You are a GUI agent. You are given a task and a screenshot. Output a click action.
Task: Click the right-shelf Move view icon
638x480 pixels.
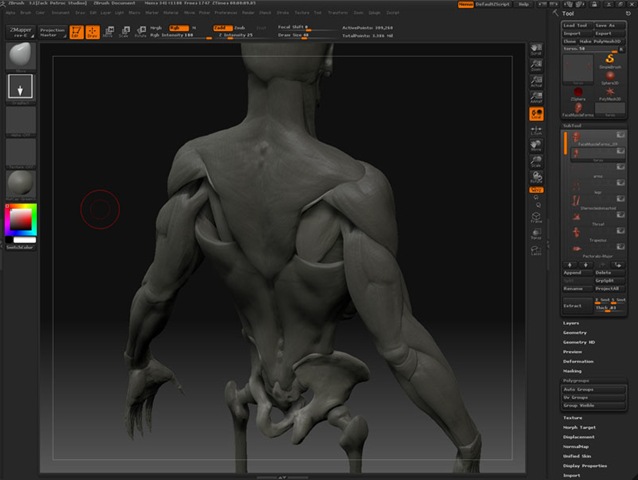(x=536, y=146)
